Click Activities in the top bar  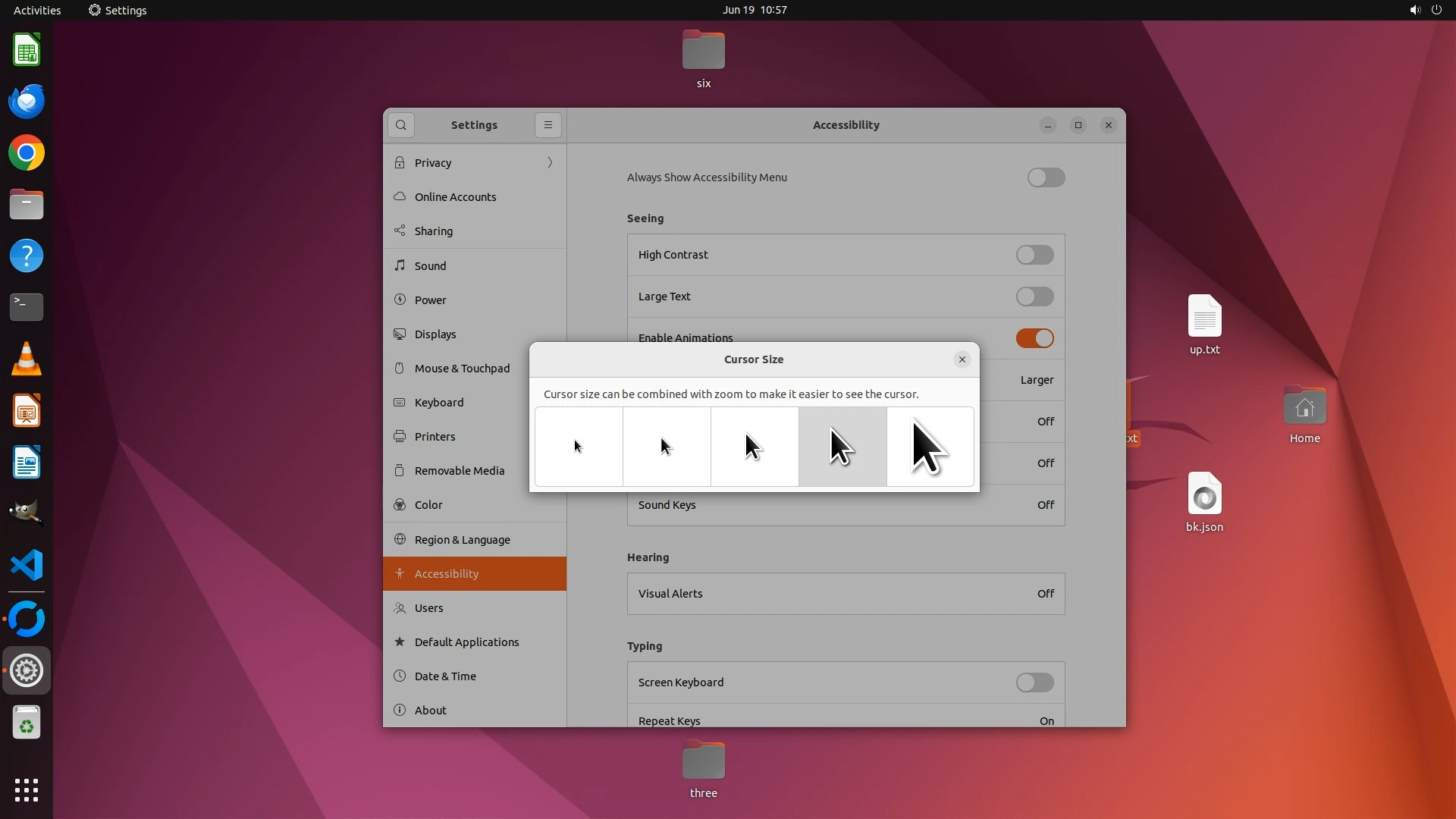(37, 10)
